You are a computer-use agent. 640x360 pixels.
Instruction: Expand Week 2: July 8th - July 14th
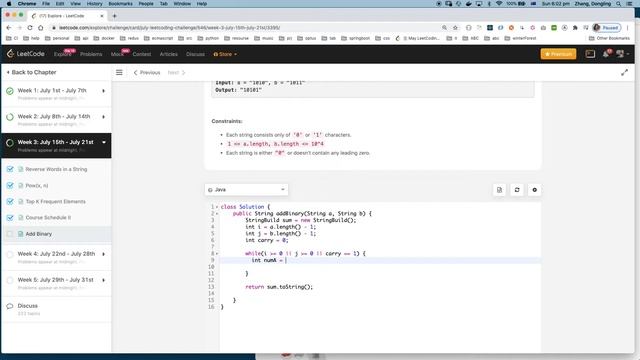click(103, 117)
